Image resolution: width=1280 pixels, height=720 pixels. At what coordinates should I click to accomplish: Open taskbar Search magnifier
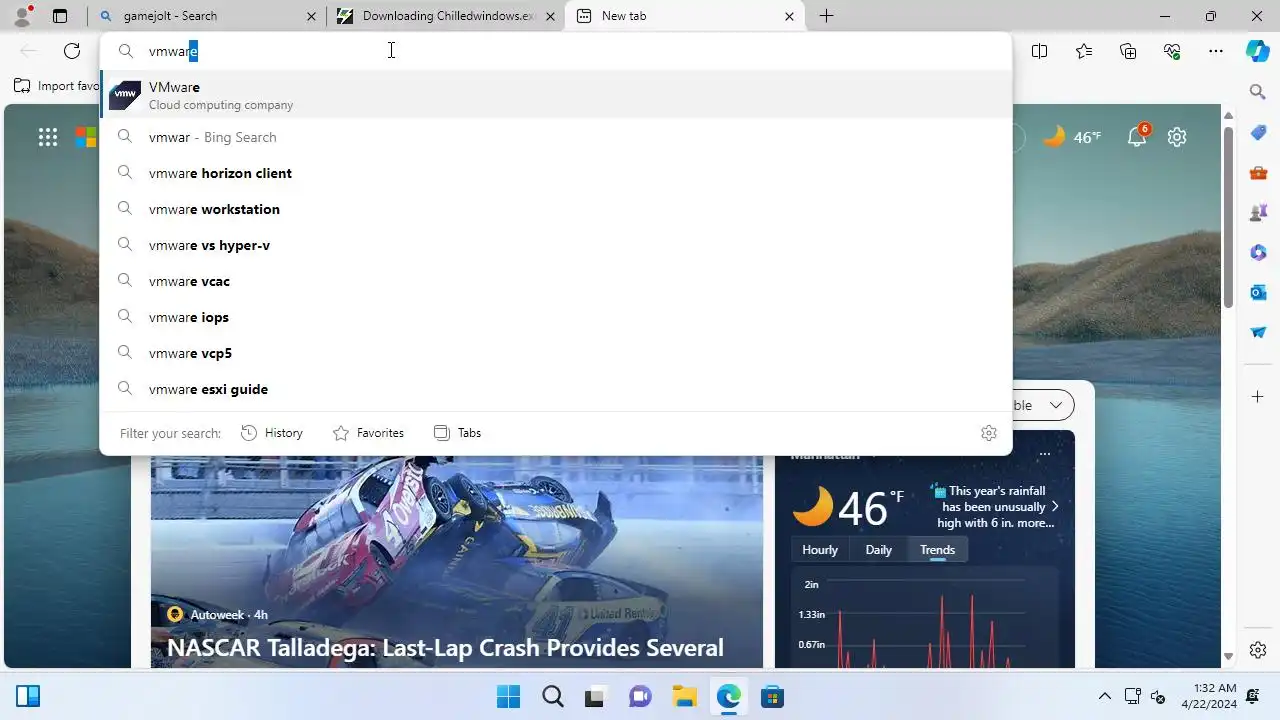click(553, 697)
